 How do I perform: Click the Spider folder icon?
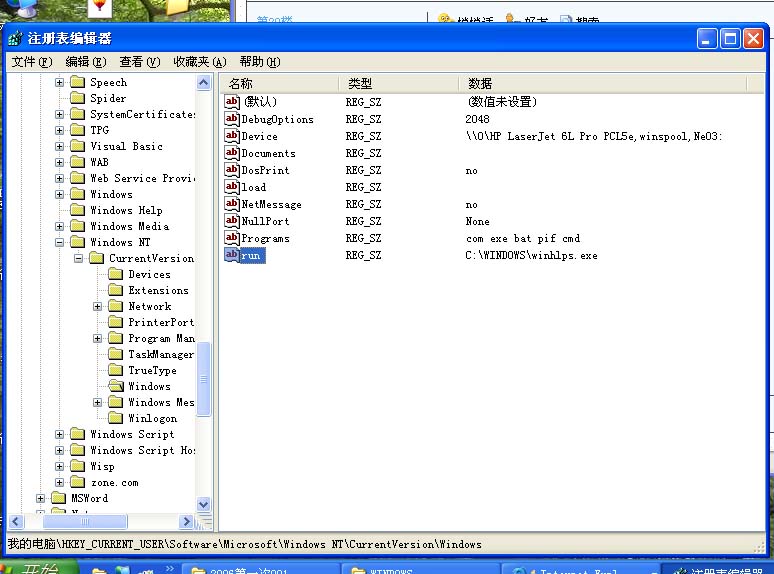tap(77, 98)
